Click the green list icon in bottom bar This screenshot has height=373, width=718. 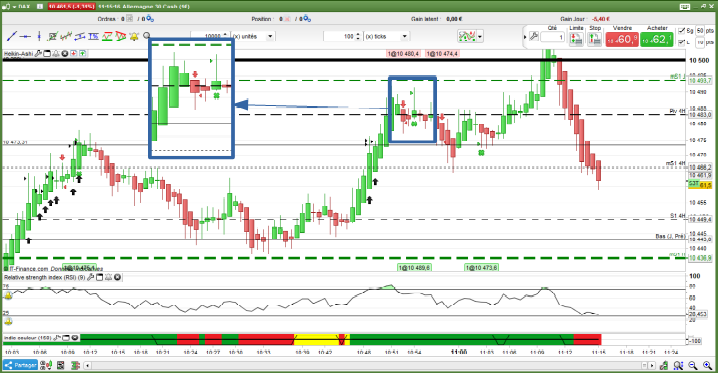tap(75, 365)
